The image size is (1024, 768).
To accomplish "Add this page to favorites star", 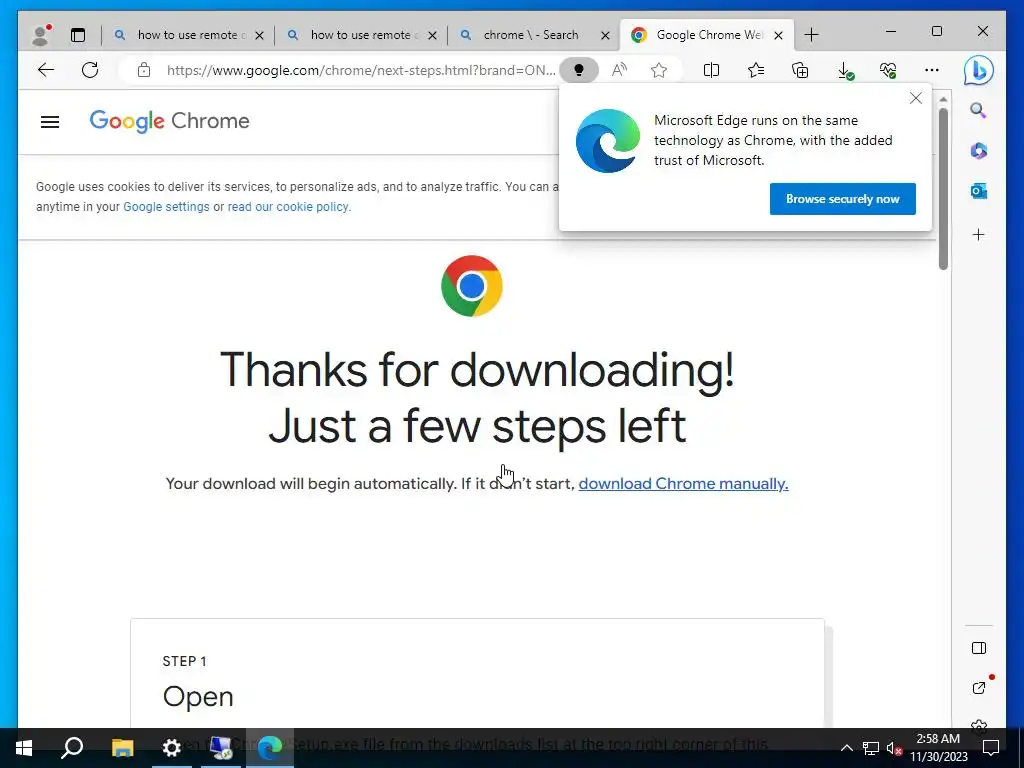I will tap(659, 70).
